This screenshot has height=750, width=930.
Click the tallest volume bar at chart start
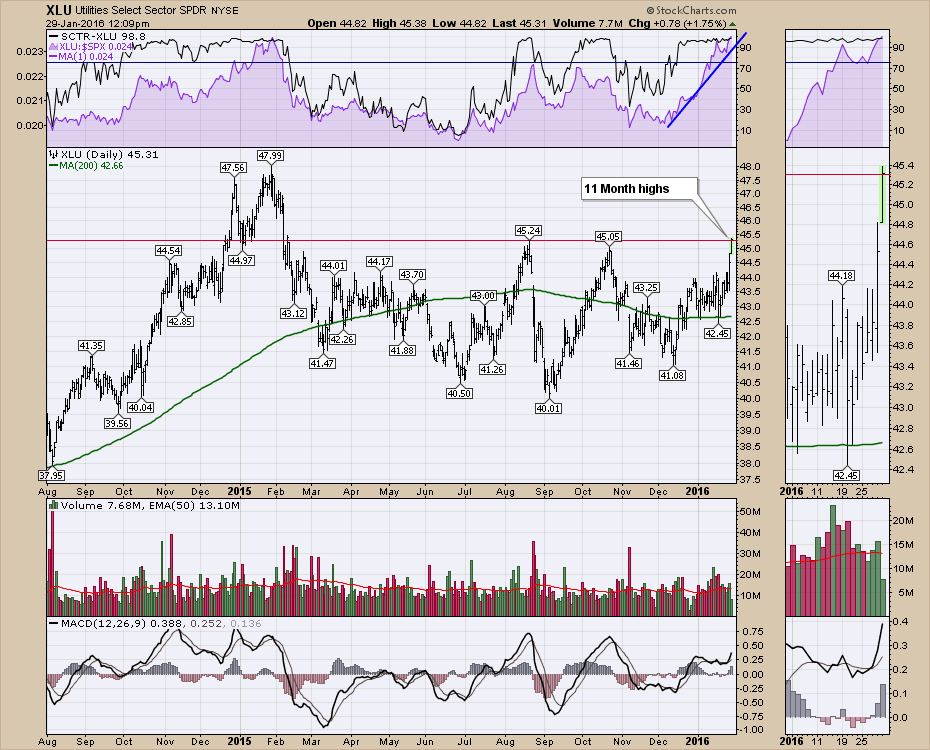[x=52, y=563]
